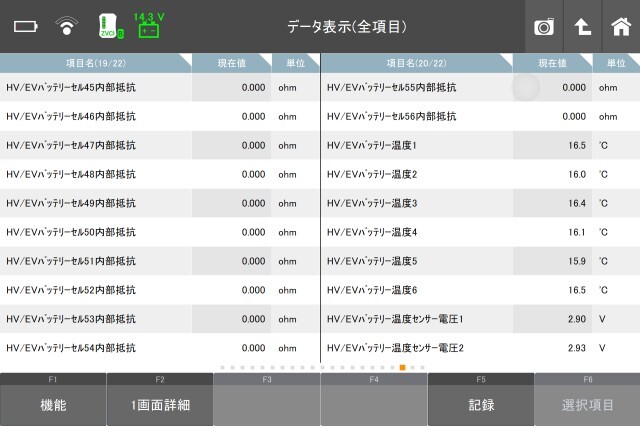Select HV/EVバッテリー温度6 item
Screen dimensions: 640x426
tap(480, 290)
